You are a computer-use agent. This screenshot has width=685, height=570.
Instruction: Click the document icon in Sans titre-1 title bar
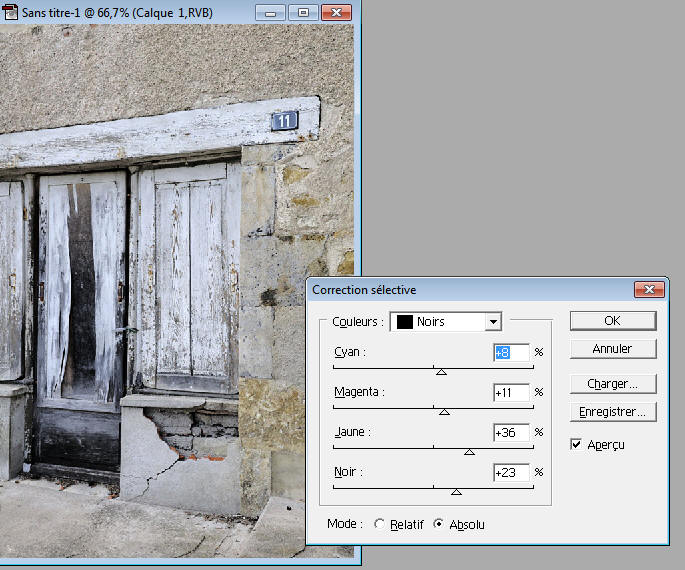(x=10, y=12)
